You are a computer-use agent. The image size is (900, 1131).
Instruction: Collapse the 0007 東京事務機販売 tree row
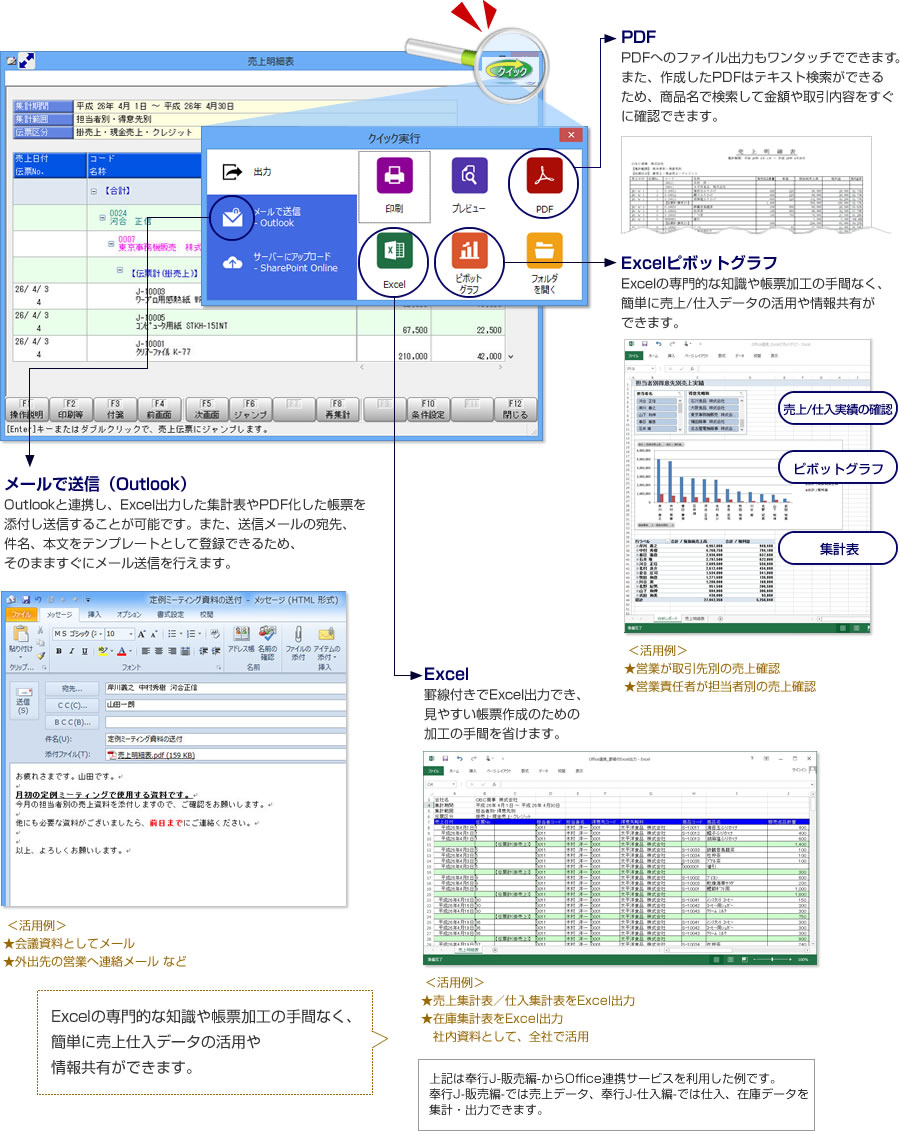pyautogui.click(x=111, y=243)
